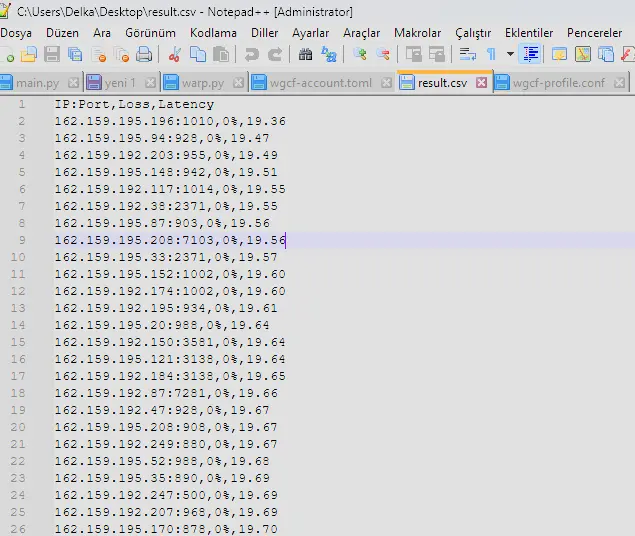The image size is (635, 536).
Task: Open Find dialog via binoculars icon
Action: (305, 54)
